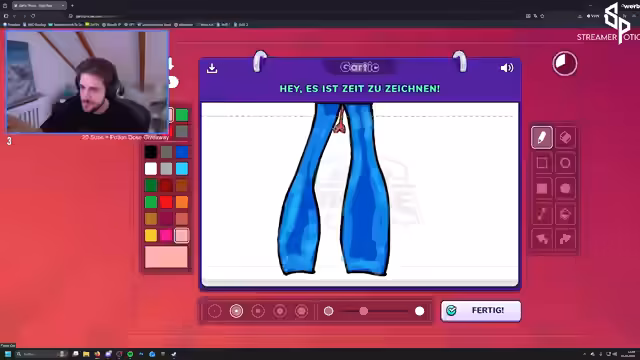Pick the paint bucket fill tool
Image resolution: width=640 pixels, height=360 pixels.
coord(565,214)
